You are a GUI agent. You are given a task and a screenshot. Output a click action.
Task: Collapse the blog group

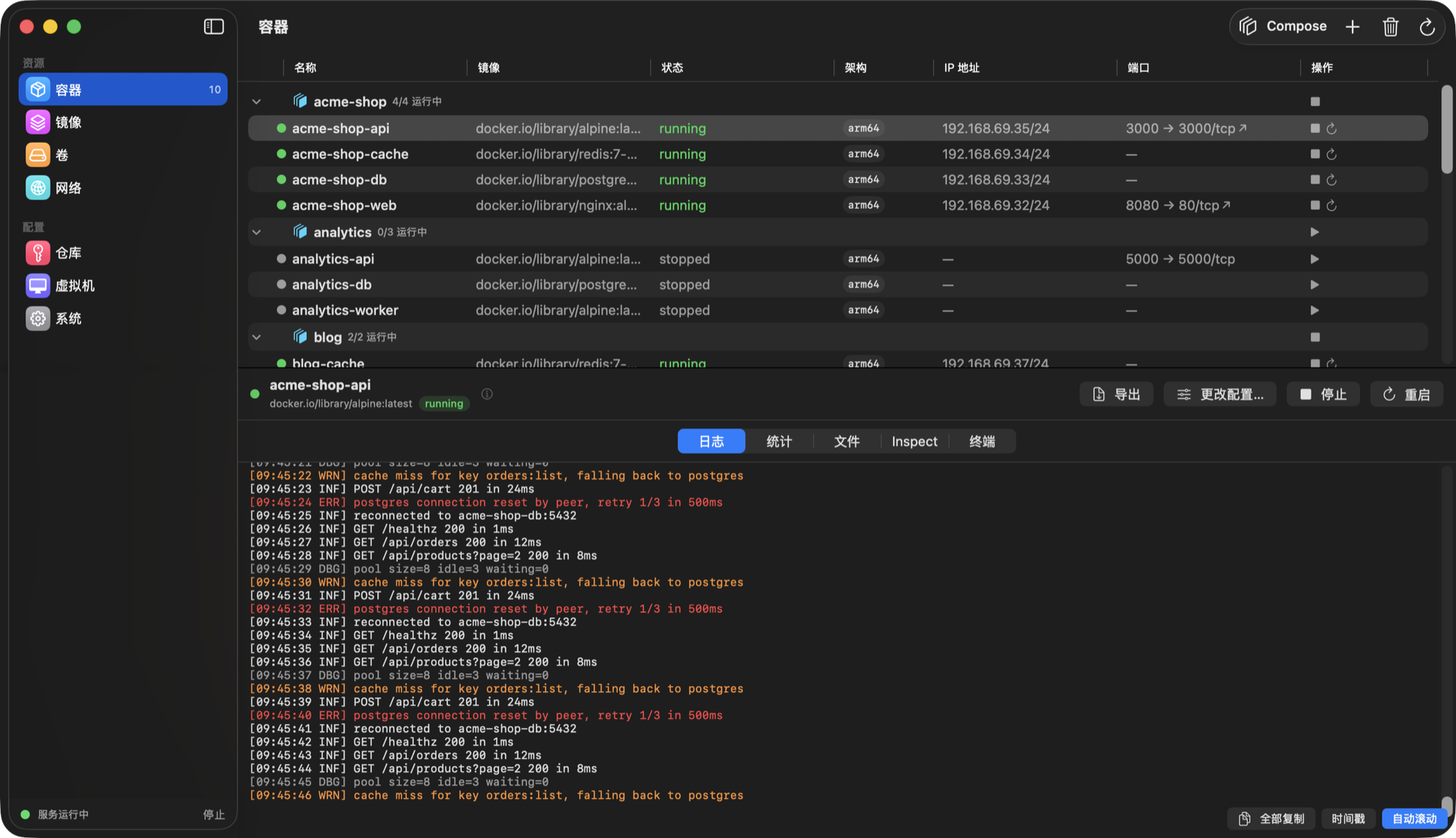pos(257,337)
